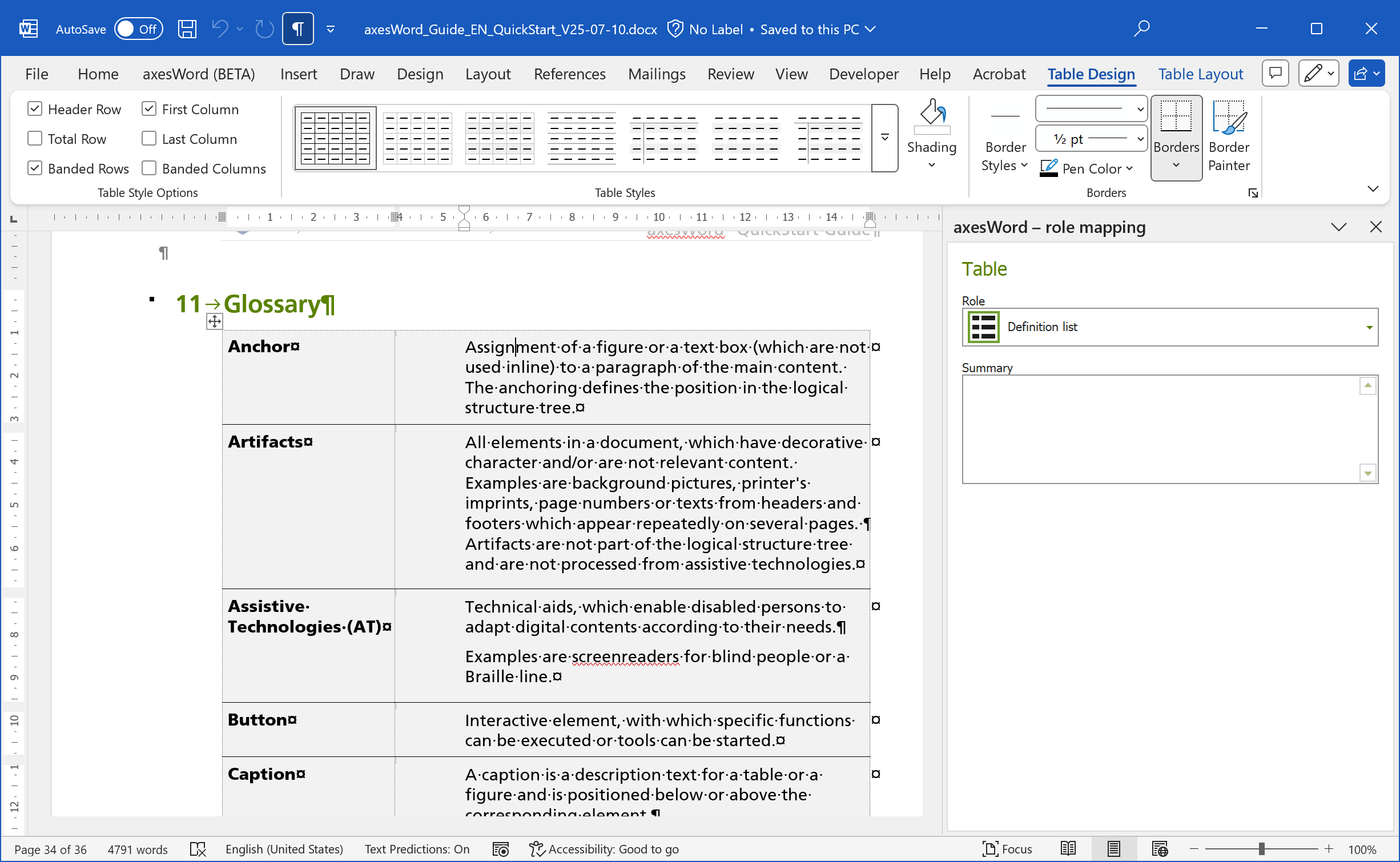Image resolution: width=1400 pixels, height=862 pixels.
Task: Click the search magnifier icon
Action: point(1141,29)
